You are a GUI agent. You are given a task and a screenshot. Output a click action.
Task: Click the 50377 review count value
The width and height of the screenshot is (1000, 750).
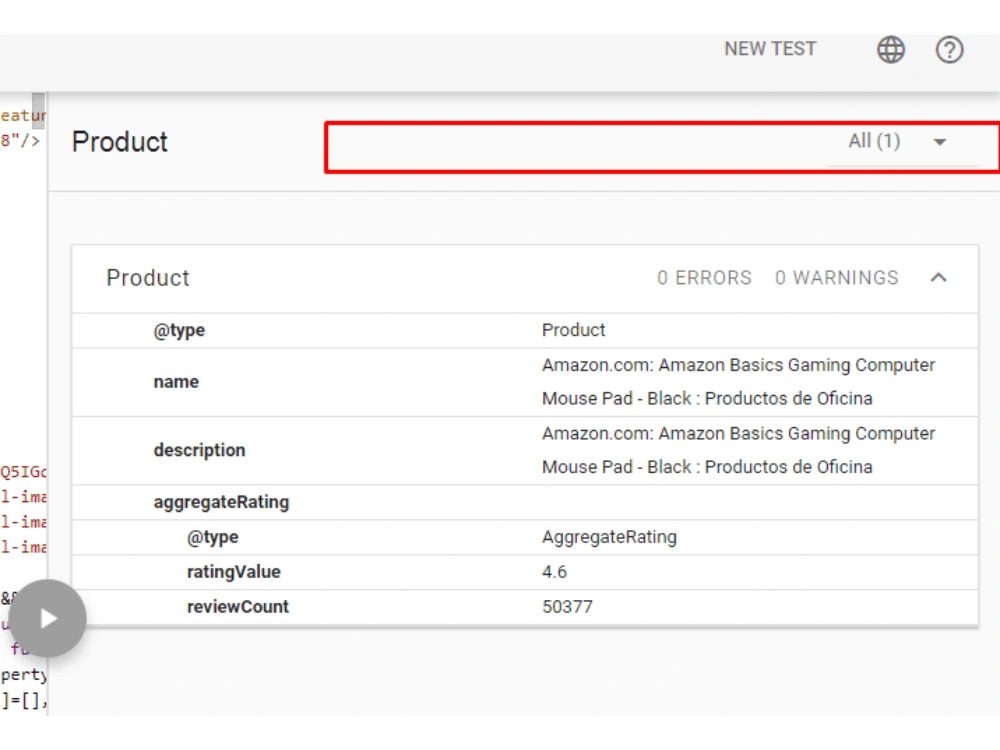(567, 607)
